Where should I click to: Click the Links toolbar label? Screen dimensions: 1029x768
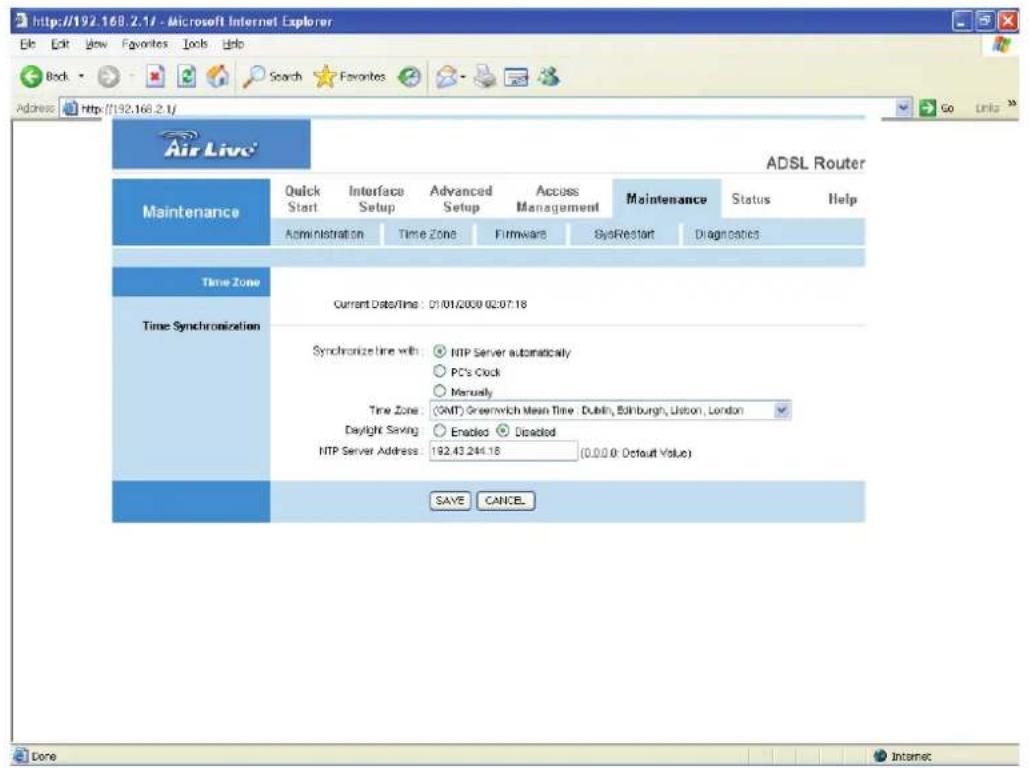(x=986, y=108)
